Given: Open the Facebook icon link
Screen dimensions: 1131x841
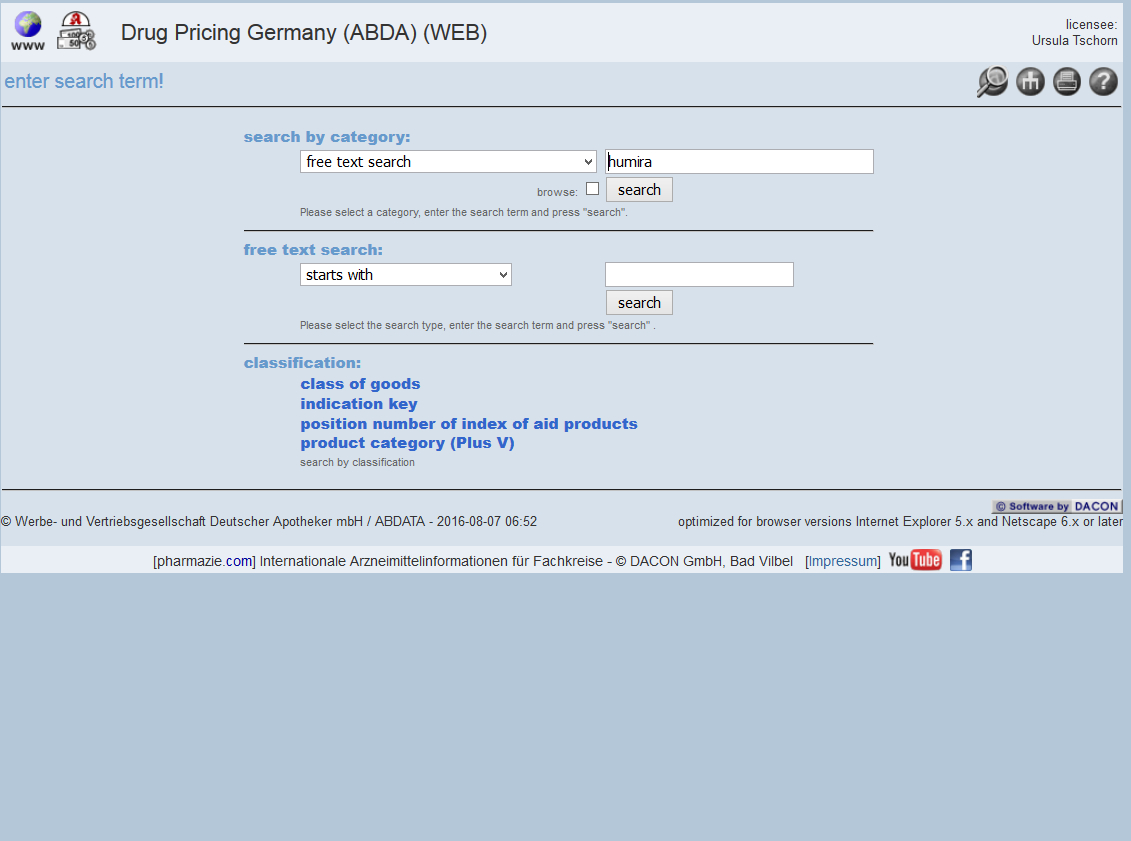Looking at the screenshot, I should (960, 560).
